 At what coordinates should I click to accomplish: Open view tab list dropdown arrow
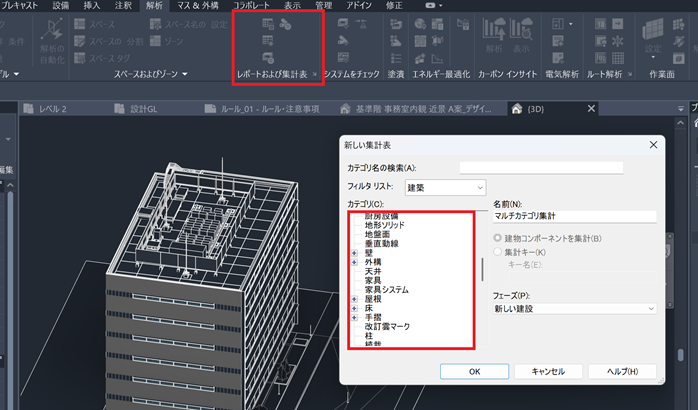pos(680,109)
